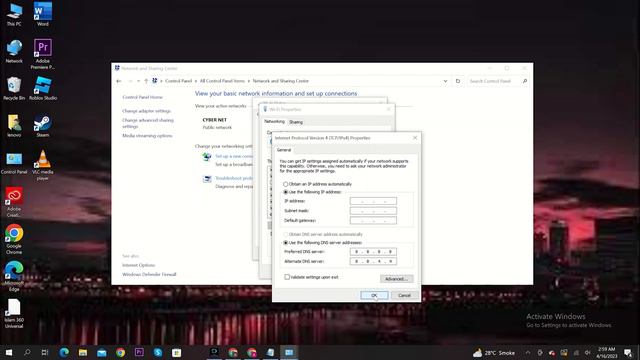This screenshot has width=640, height=360.
Task: Open Change advanced sharing settings link
Action: point(148,123)
